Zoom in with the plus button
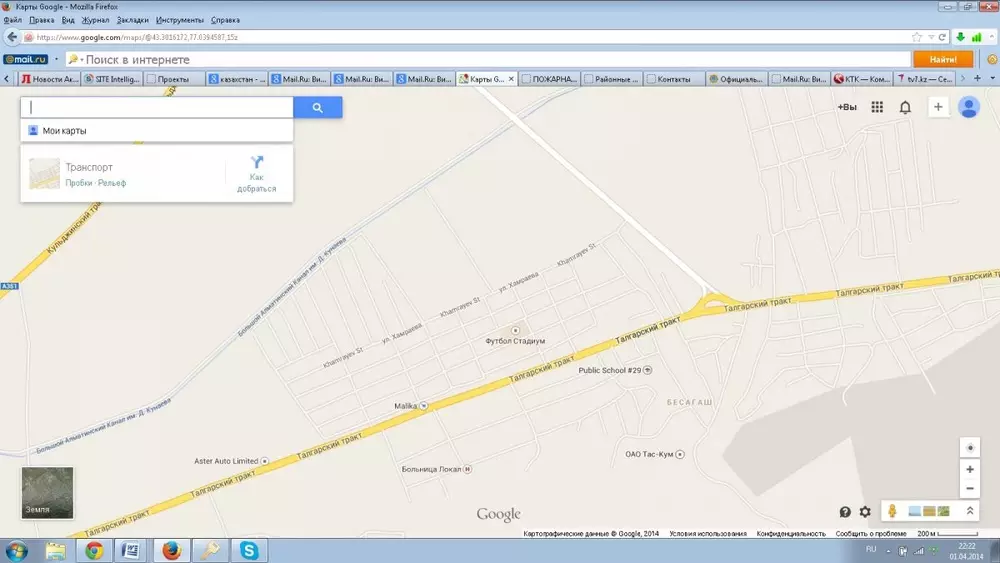 pos(969,469)
